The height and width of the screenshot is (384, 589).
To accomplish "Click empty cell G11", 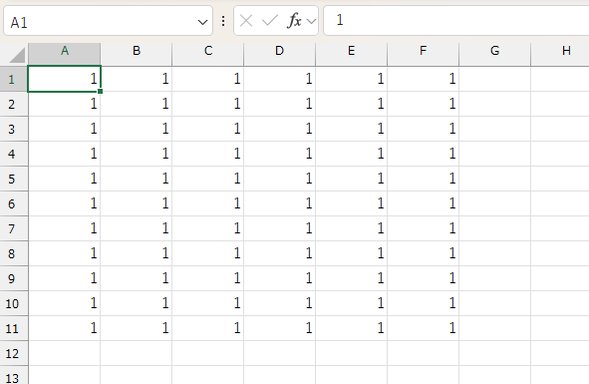I will click(x=495, y=328).
